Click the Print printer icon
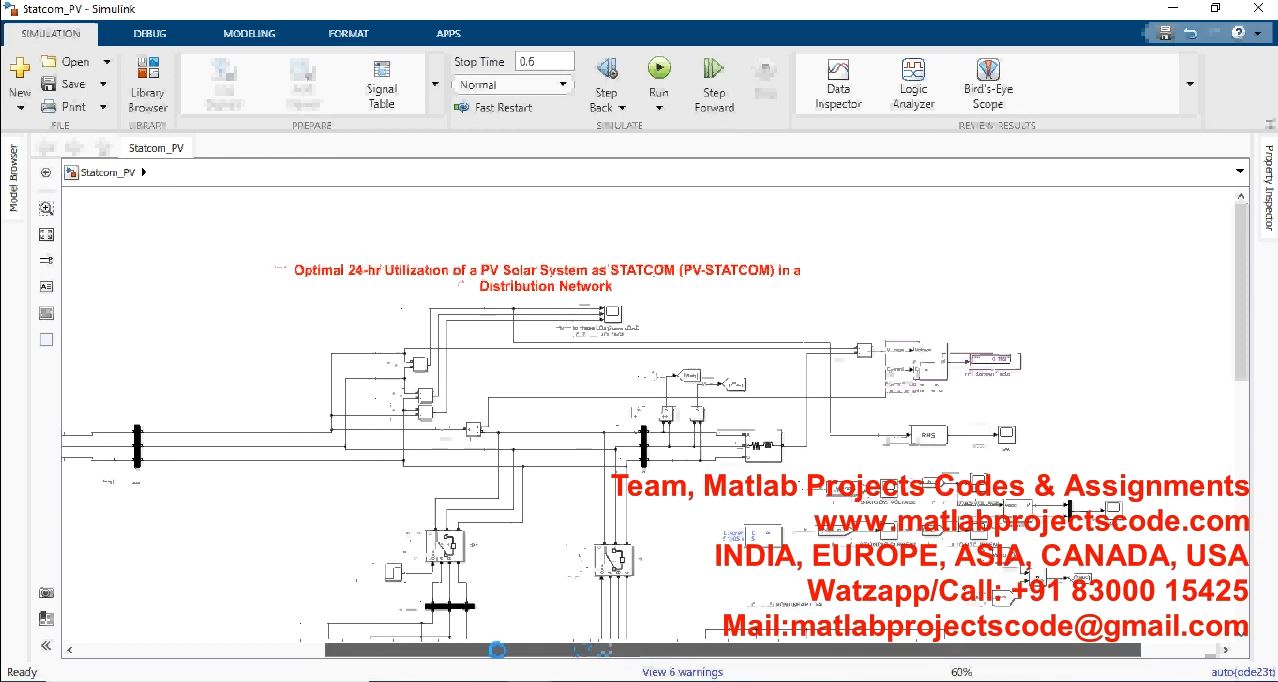Screen dimensions: 1278x682 (x=48, y=106)
